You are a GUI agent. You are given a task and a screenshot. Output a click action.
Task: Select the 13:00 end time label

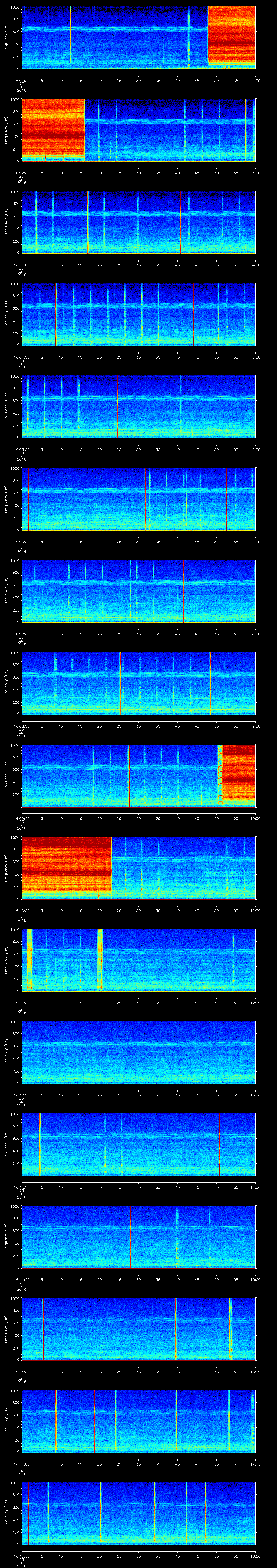tap(255, 1095)
